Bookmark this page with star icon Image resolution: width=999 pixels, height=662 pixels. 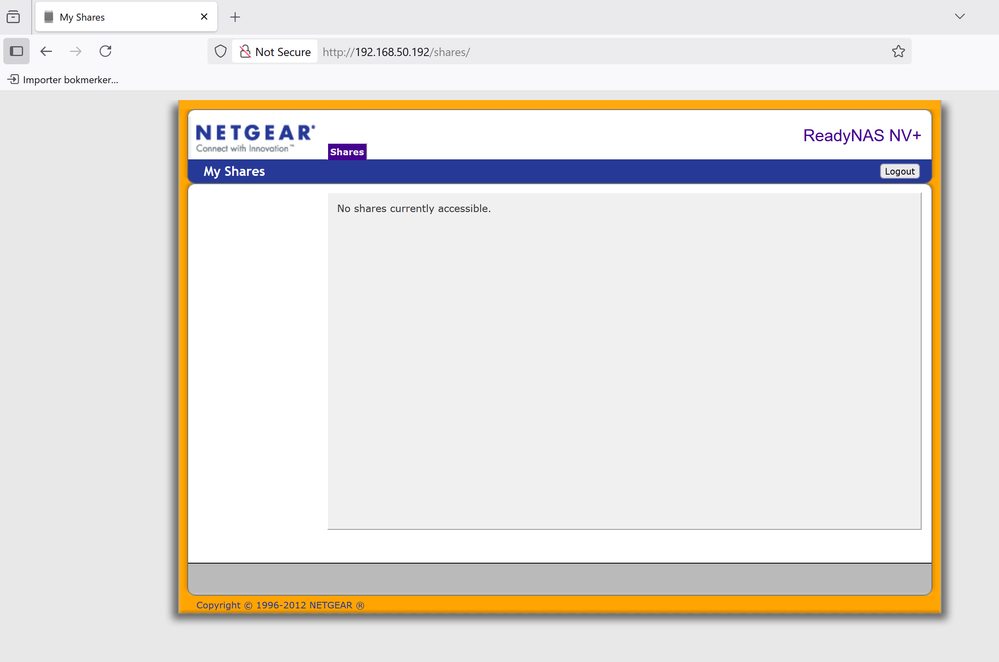[898, 52]
